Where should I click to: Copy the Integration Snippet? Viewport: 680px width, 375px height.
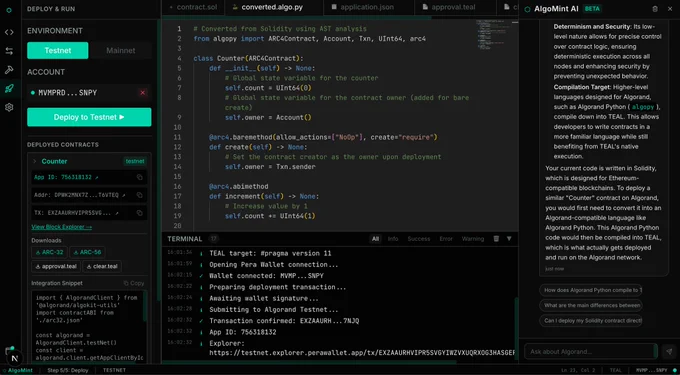(x=134, y=283)
